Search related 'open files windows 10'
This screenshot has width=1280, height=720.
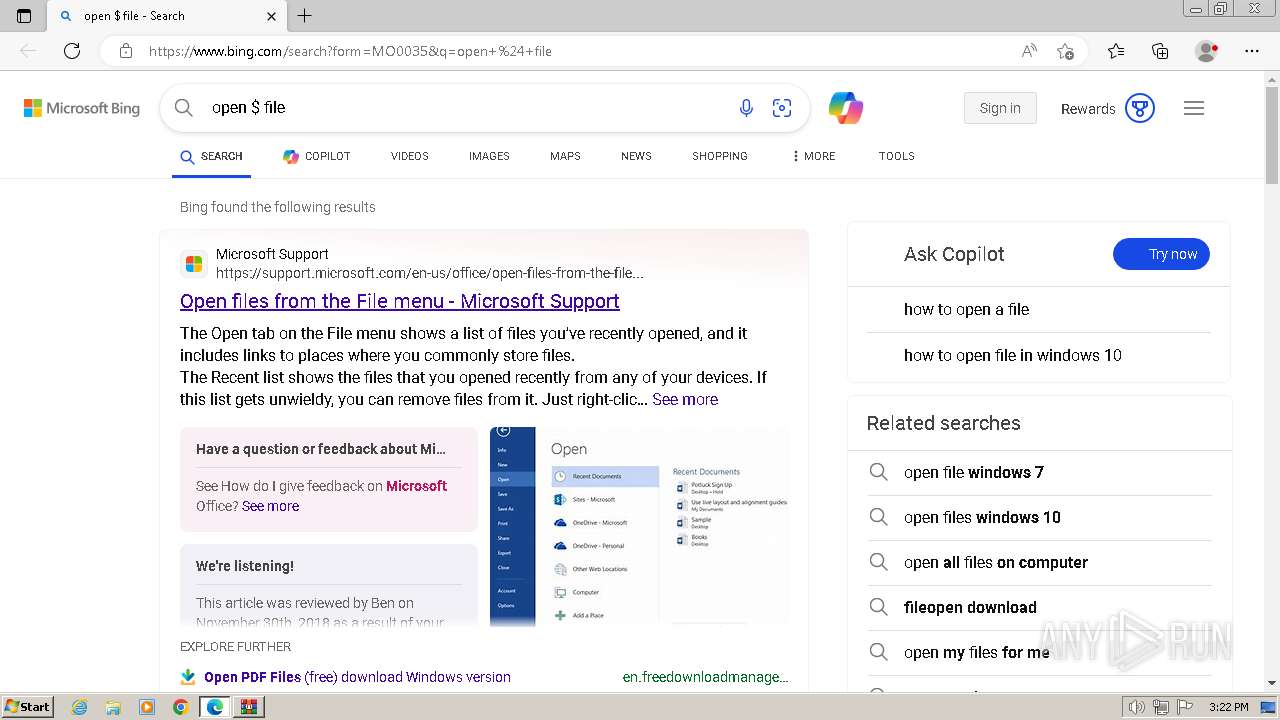point(982,517)
